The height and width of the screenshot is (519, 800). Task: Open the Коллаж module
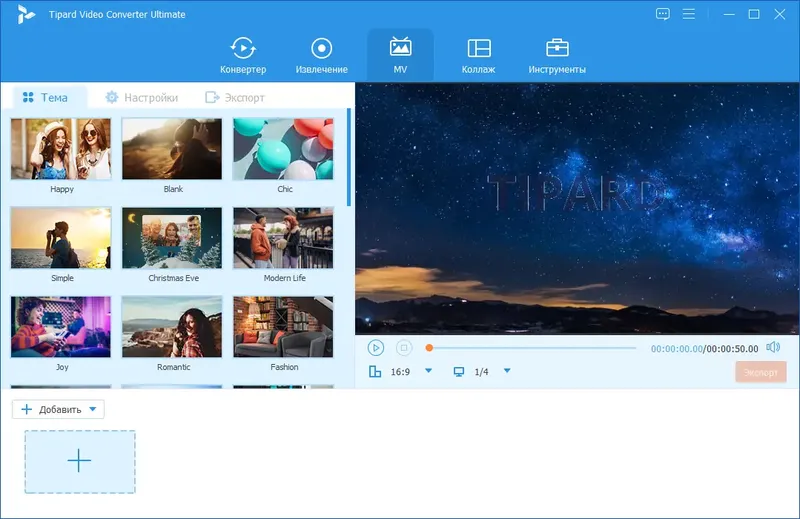(479, 55)
